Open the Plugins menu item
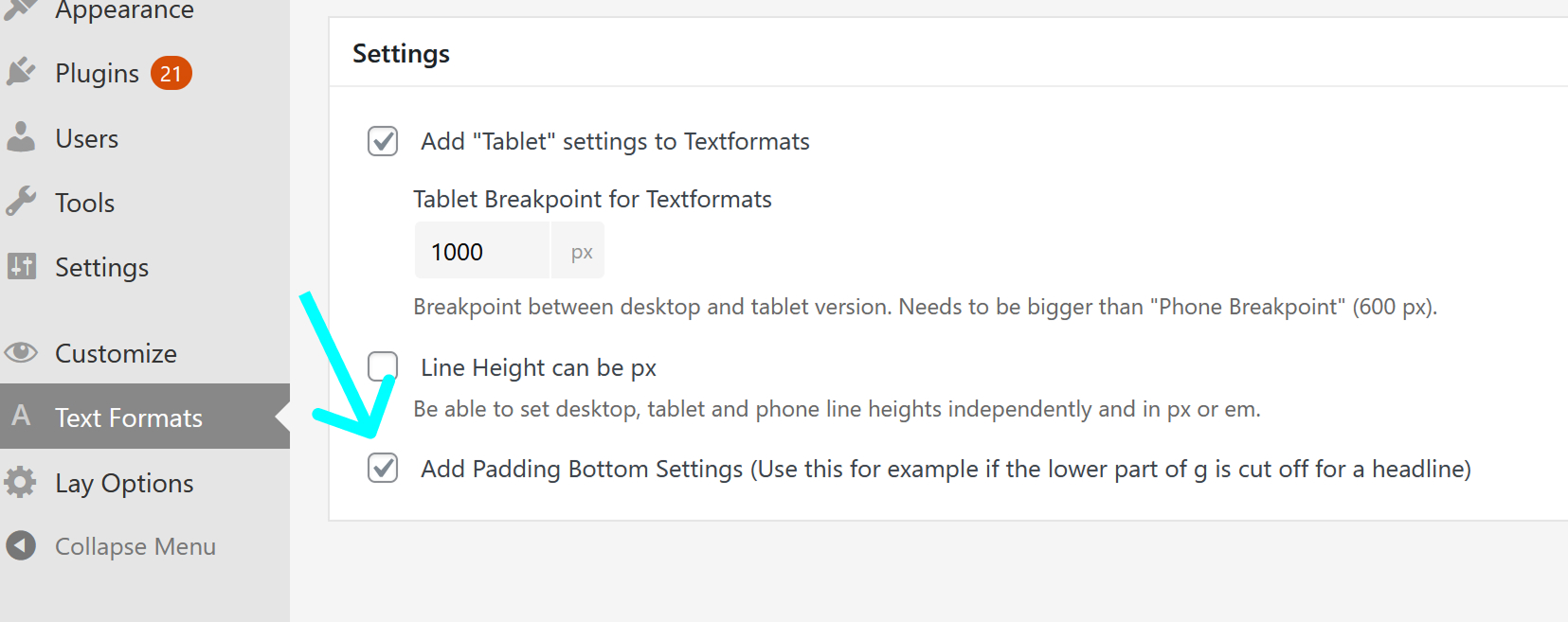This screenshot has height=622, width=1568. 97,73
